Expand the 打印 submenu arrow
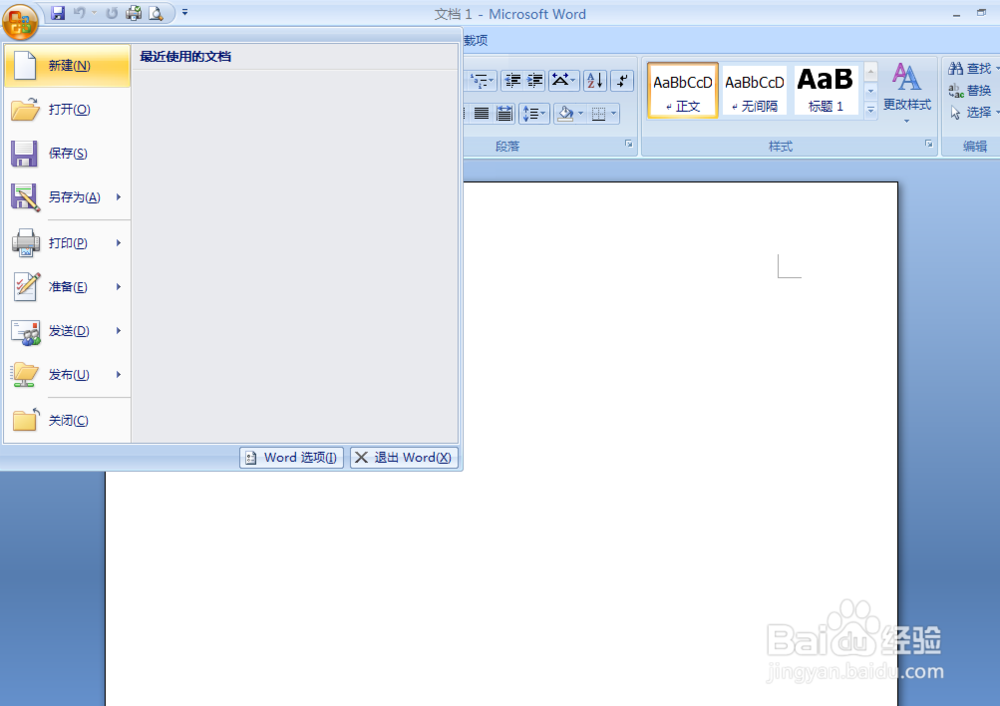 click(x=119, y=243)
